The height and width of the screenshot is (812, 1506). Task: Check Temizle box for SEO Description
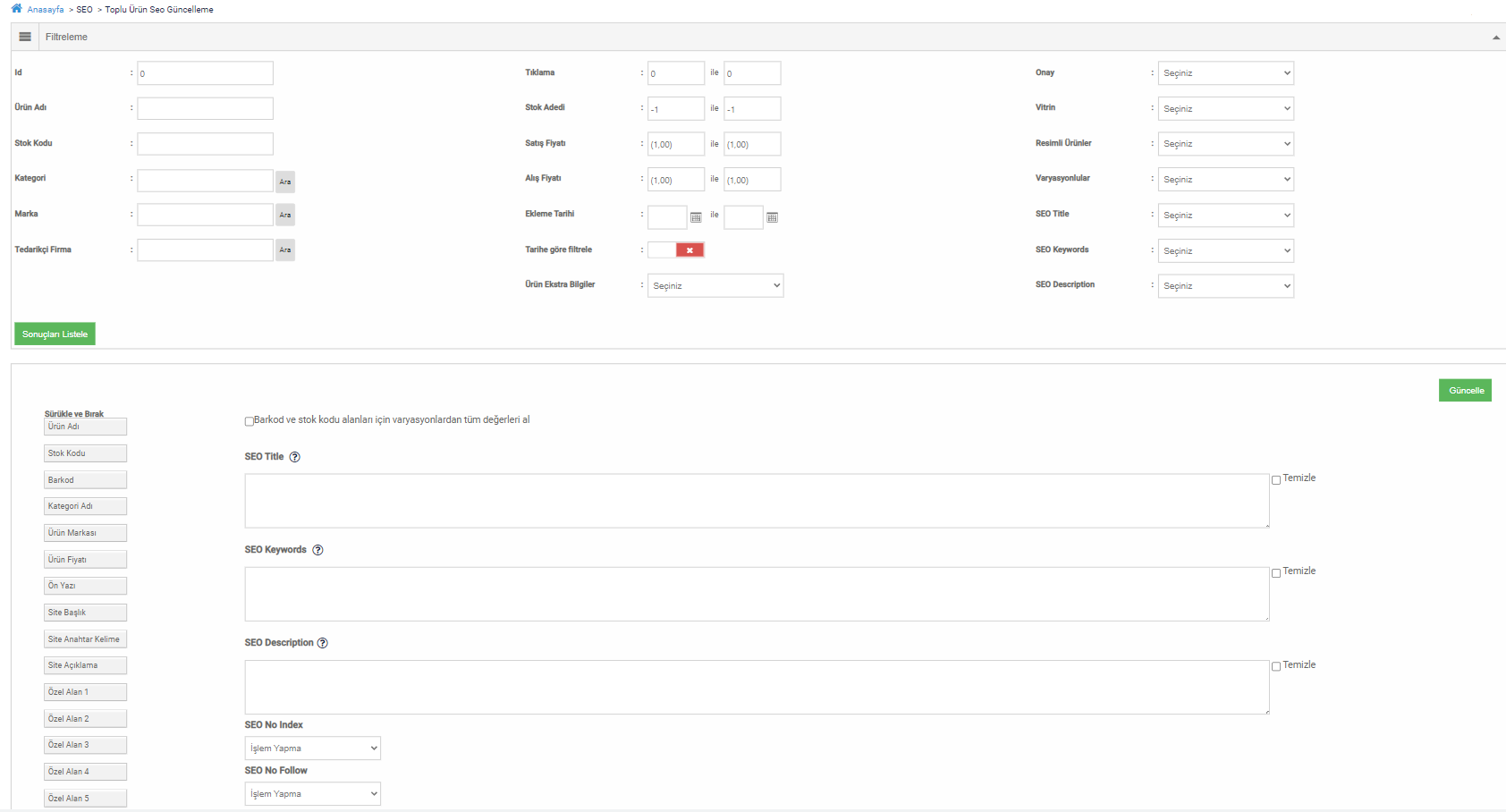click(1276, 666)
